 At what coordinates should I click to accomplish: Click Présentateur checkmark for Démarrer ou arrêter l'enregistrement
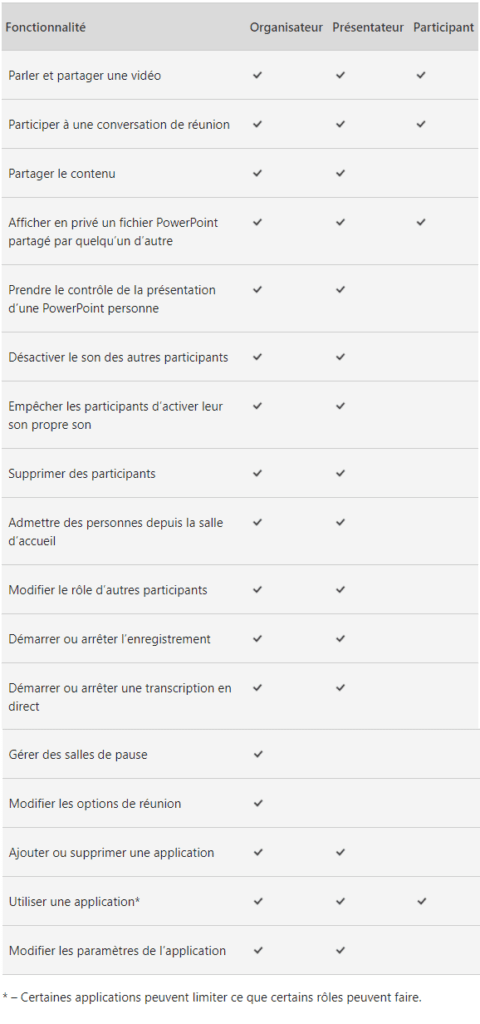point(340,638)
